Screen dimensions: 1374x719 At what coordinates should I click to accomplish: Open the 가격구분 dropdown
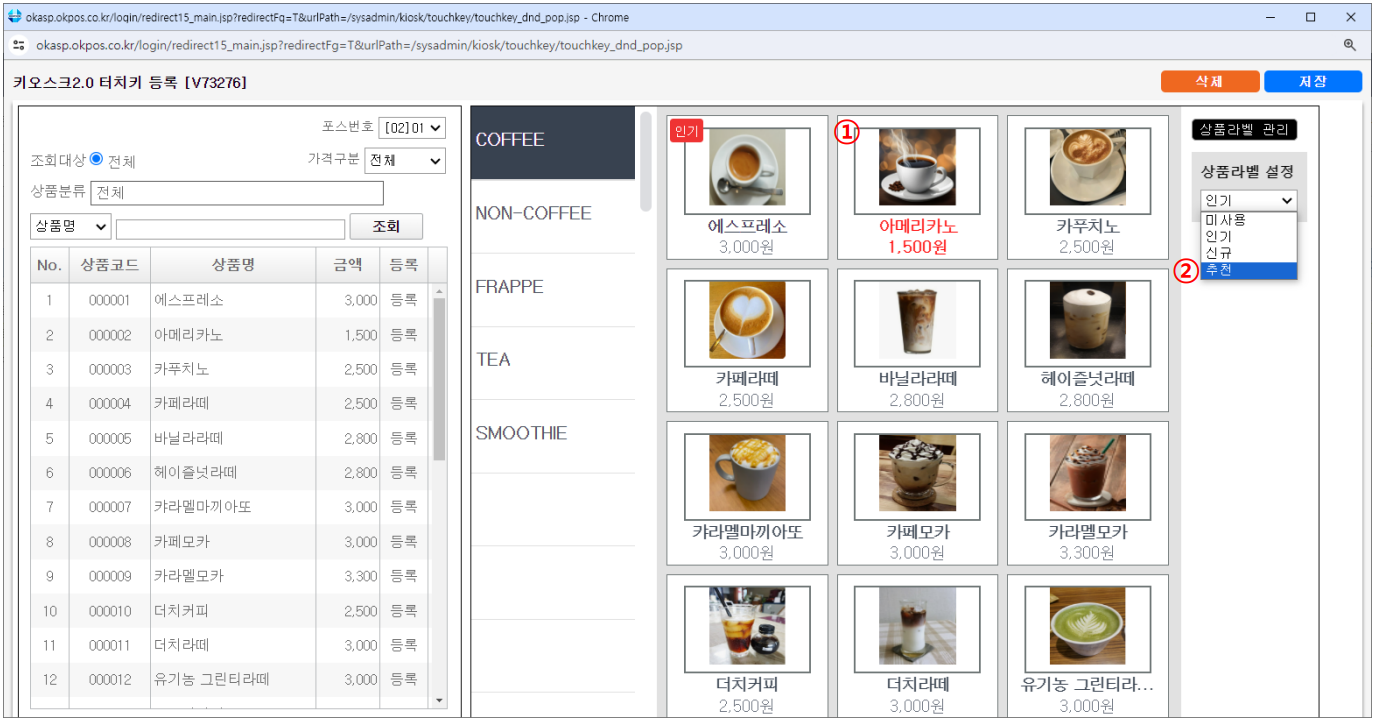coord(405,160)
